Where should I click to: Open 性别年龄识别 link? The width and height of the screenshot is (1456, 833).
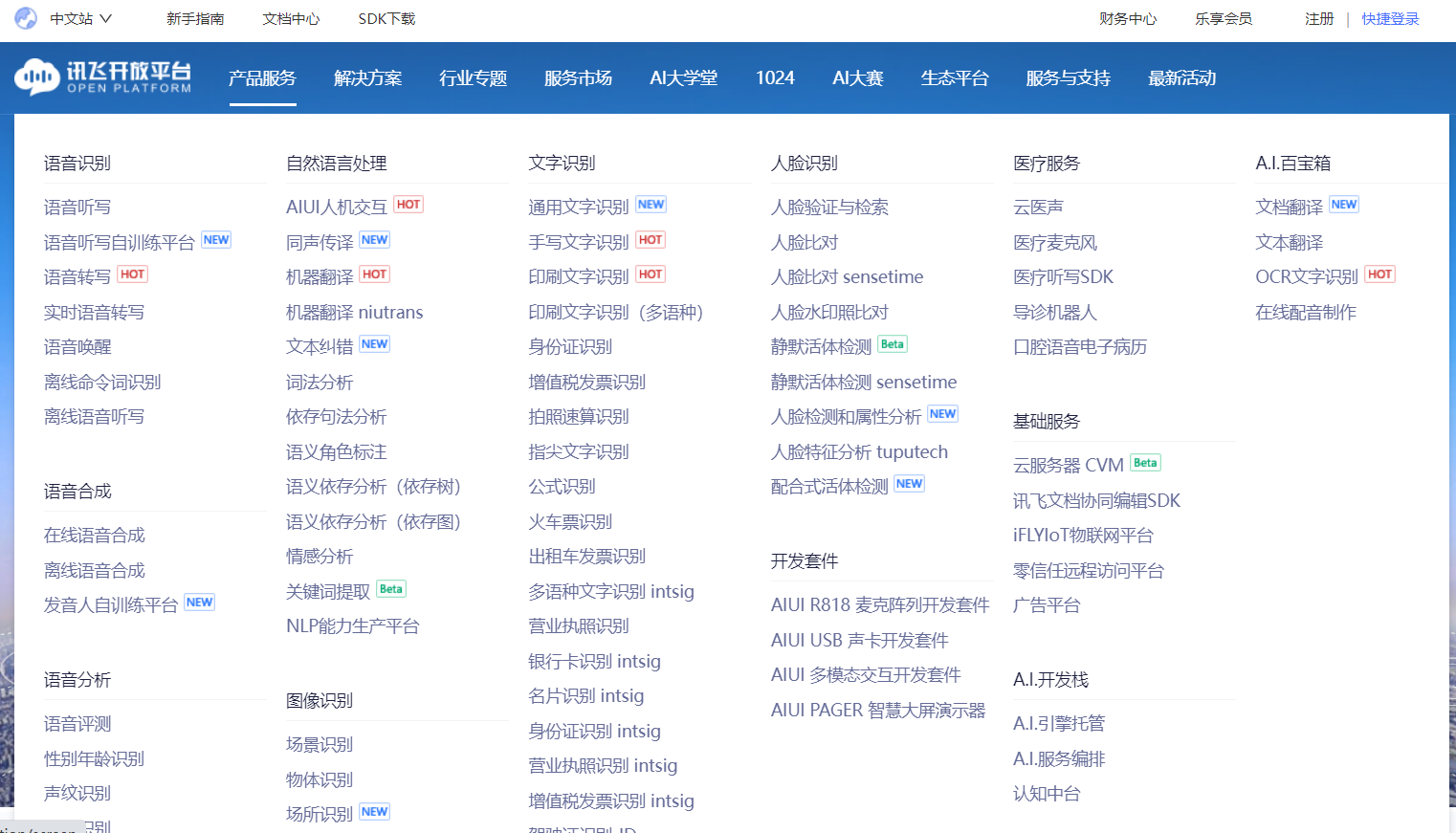pyautogui.click(x=94, y=758)
